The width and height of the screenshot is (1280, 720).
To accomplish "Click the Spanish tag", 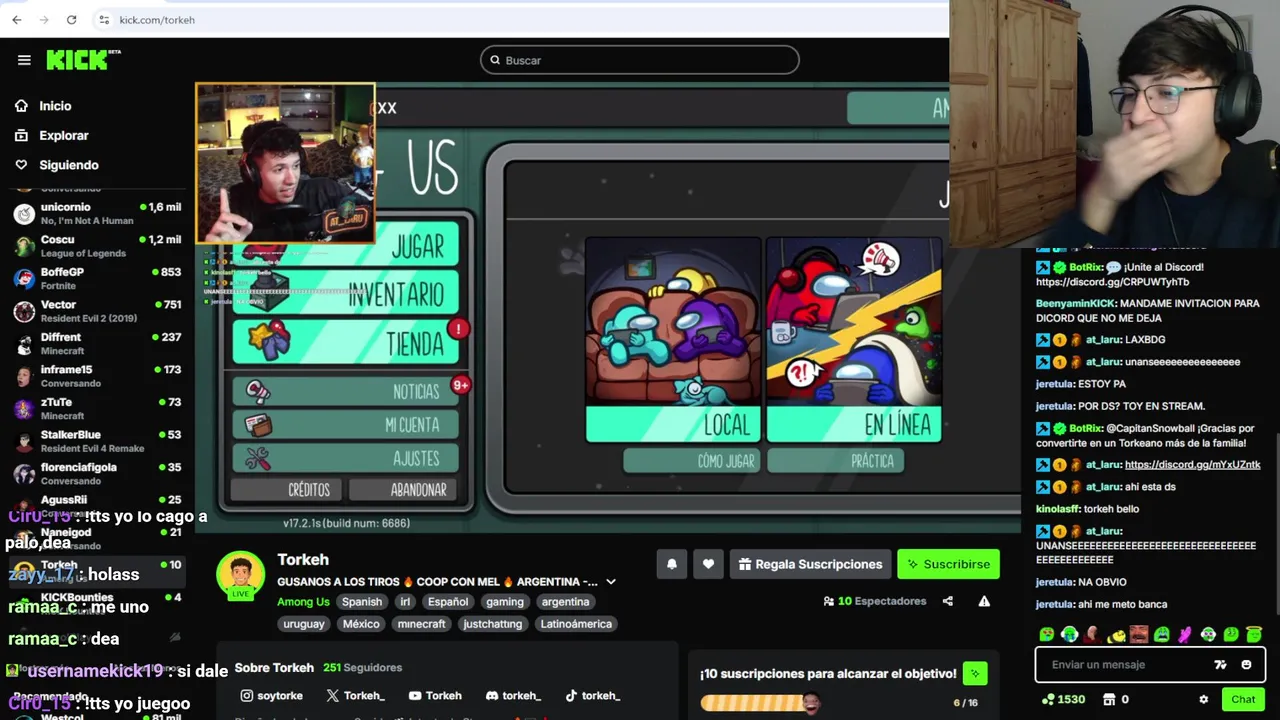I will pyautogui.click(x=362, y=602).
